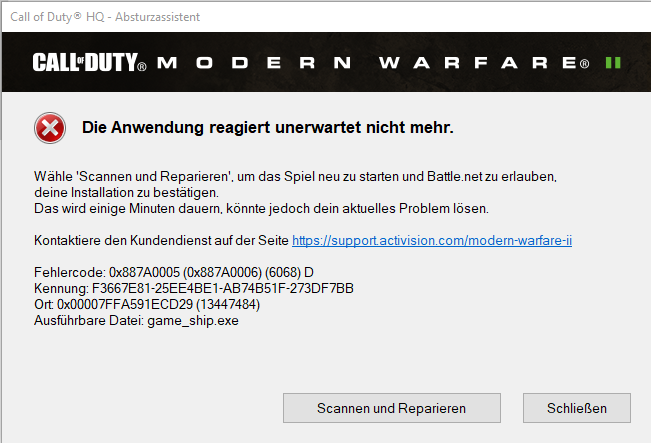Click the Call of Duty logo in banner
Screen dimensions: 651x443
[x=89, y=63]
